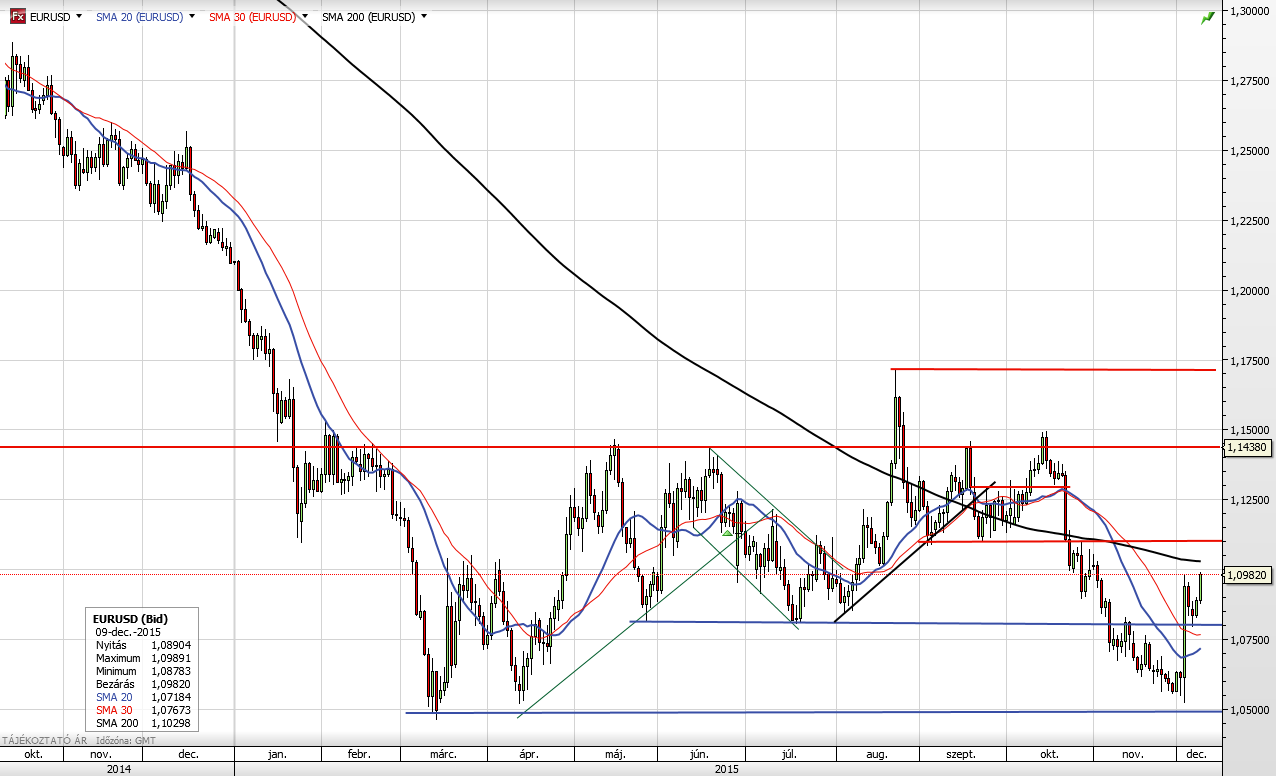Click the 1,10298 SMA 200 value

pyautogui.click(x=173, y=723)
